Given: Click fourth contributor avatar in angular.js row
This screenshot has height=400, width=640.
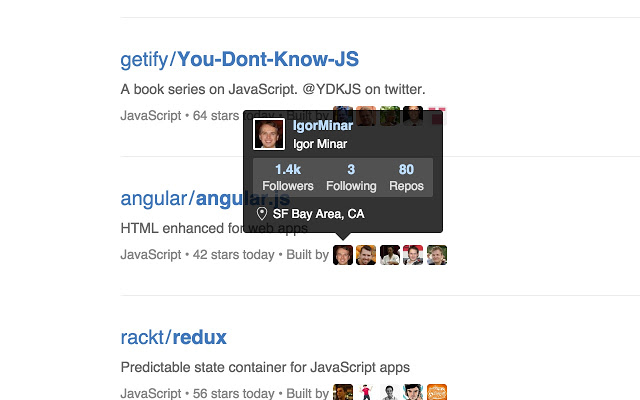Looking at the screenshot, I should (x=413, y=255).
